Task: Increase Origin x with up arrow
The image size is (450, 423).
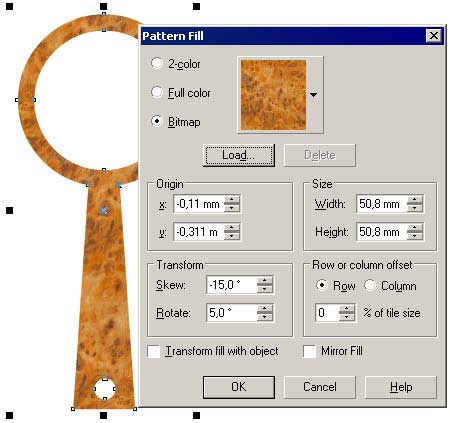Action: [x=232, y=200]
